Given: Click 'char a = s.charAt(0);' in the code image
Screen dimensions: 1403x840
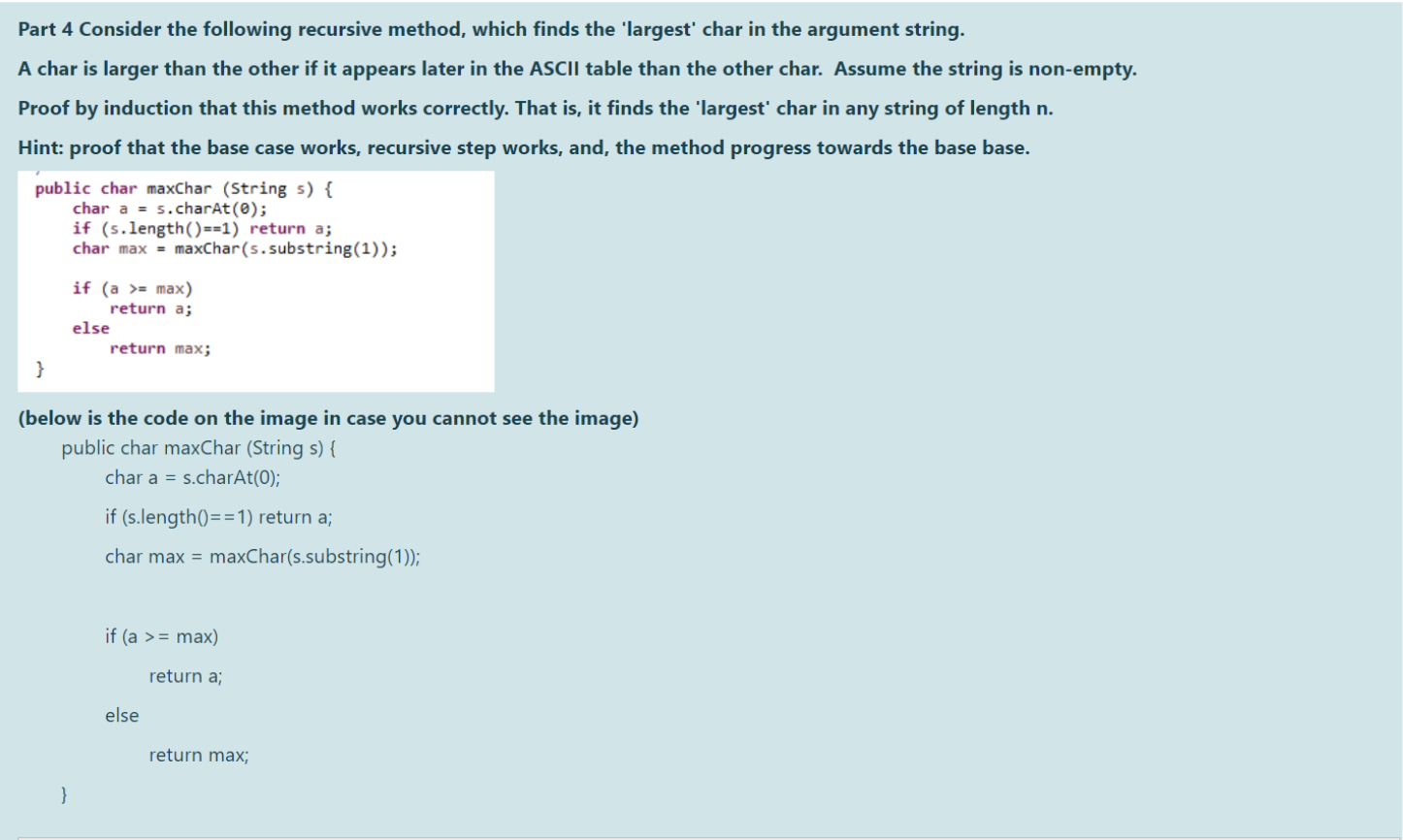Looking at the screenshot, I should coord(170,209).
